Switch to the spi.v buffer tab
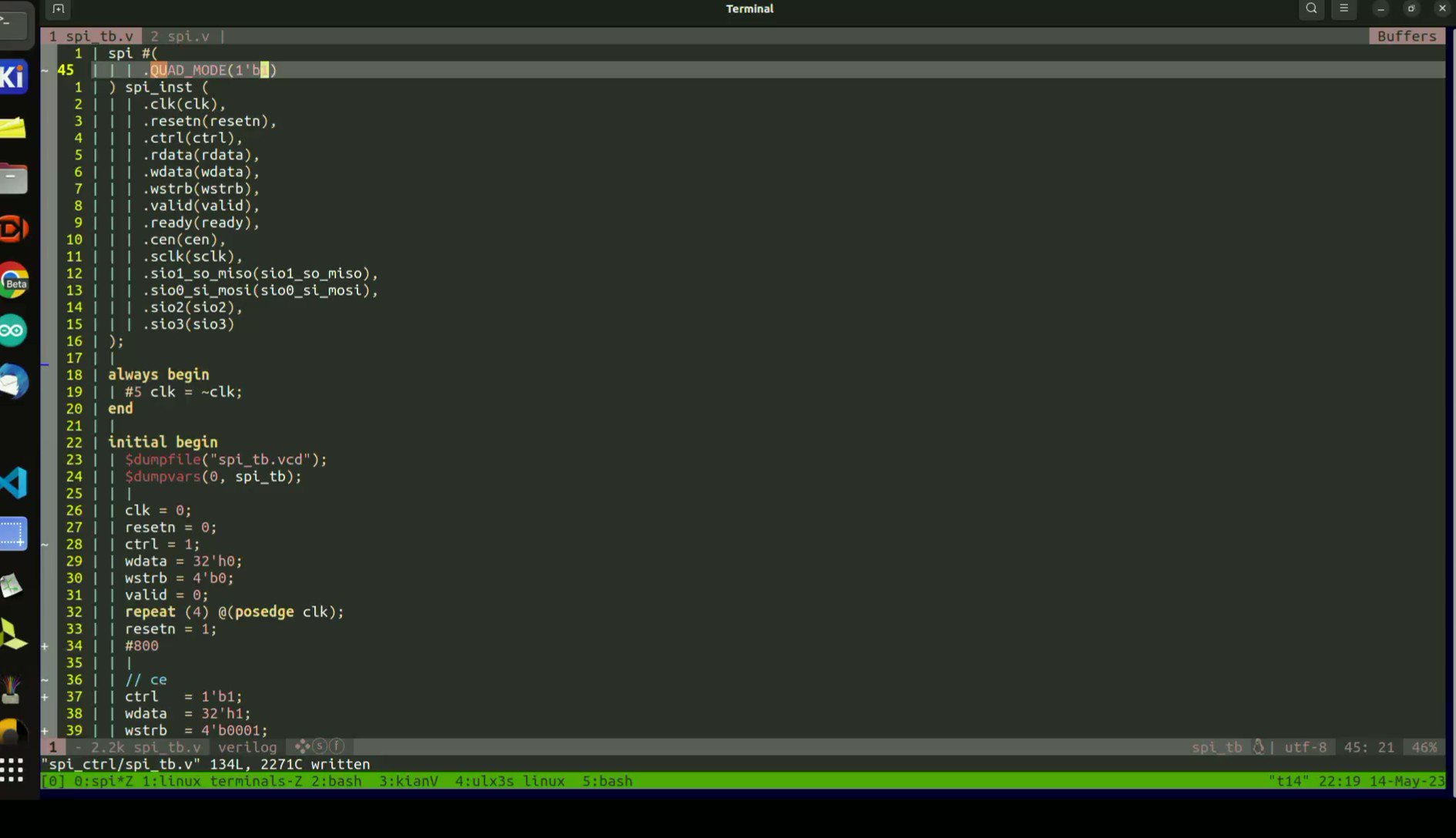 click(180, 36)
